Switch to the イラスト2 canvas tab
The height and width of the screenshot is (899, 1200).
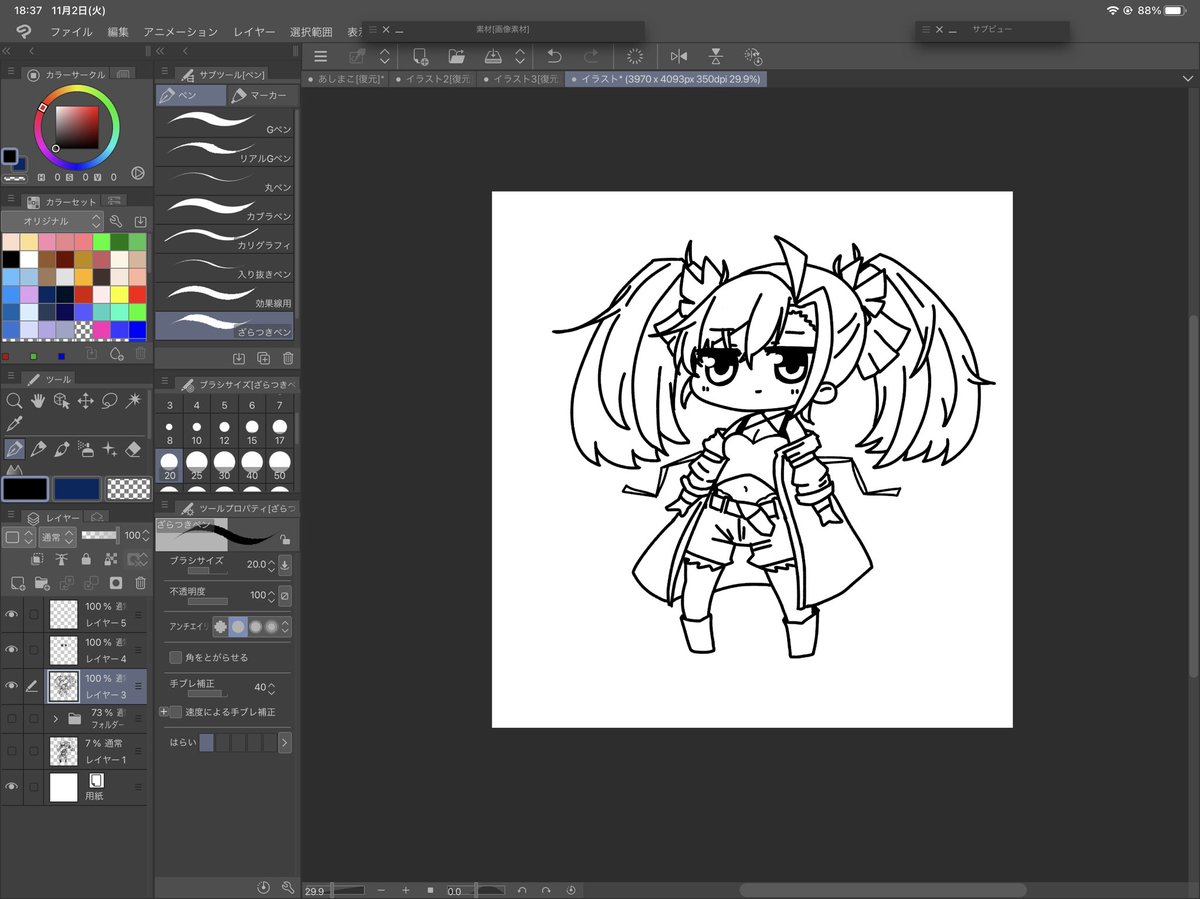(x=433, y=79)
